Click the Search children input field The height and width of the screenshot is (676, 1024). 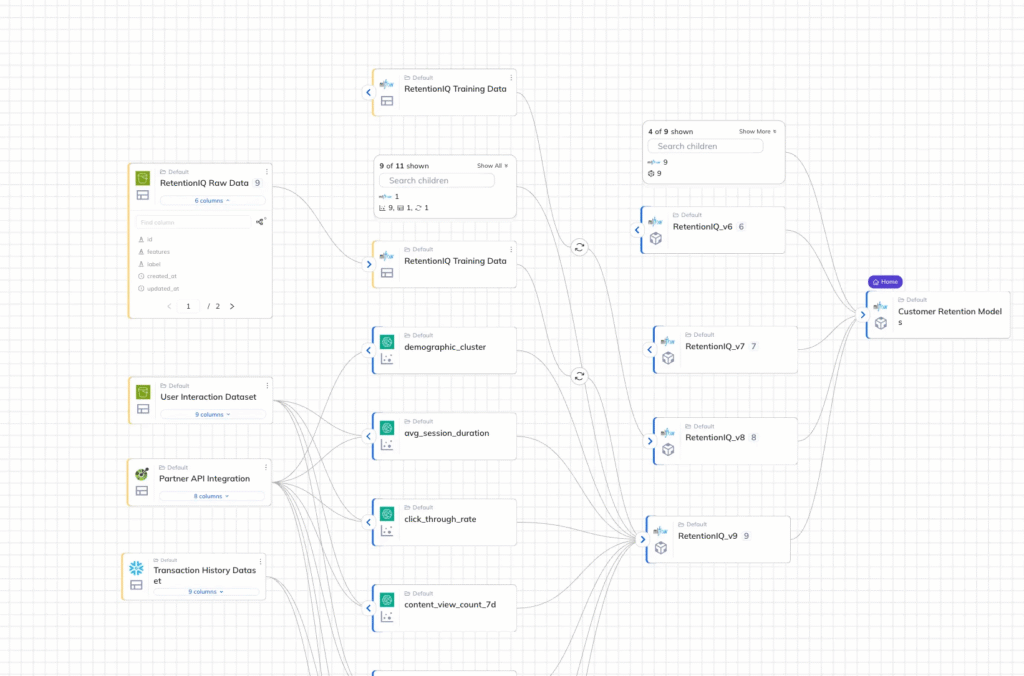click(x=705, y=146)
